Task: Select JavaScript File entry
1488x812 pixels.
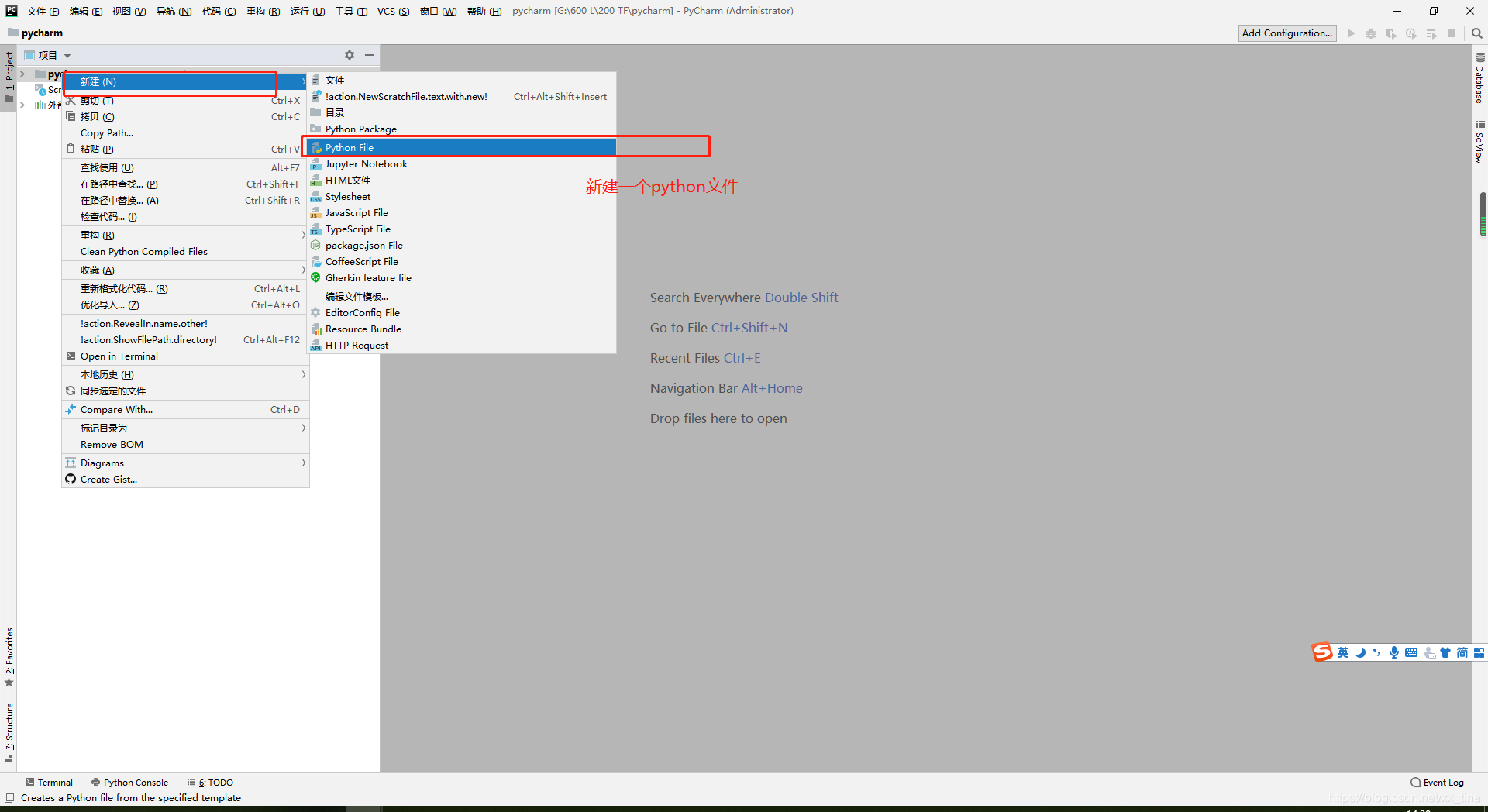Action: pyautogui.click(x=462, y=213)
